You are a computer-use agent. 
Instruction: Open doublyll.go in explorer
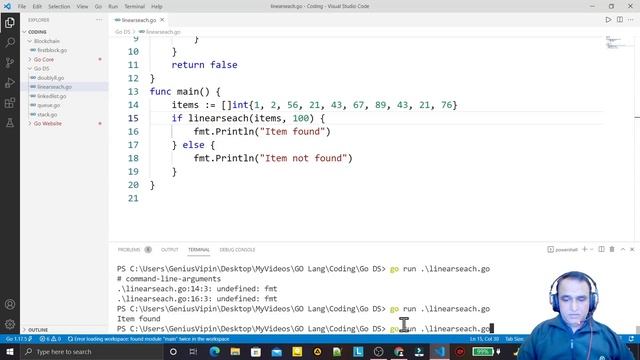tap(64, 78)
